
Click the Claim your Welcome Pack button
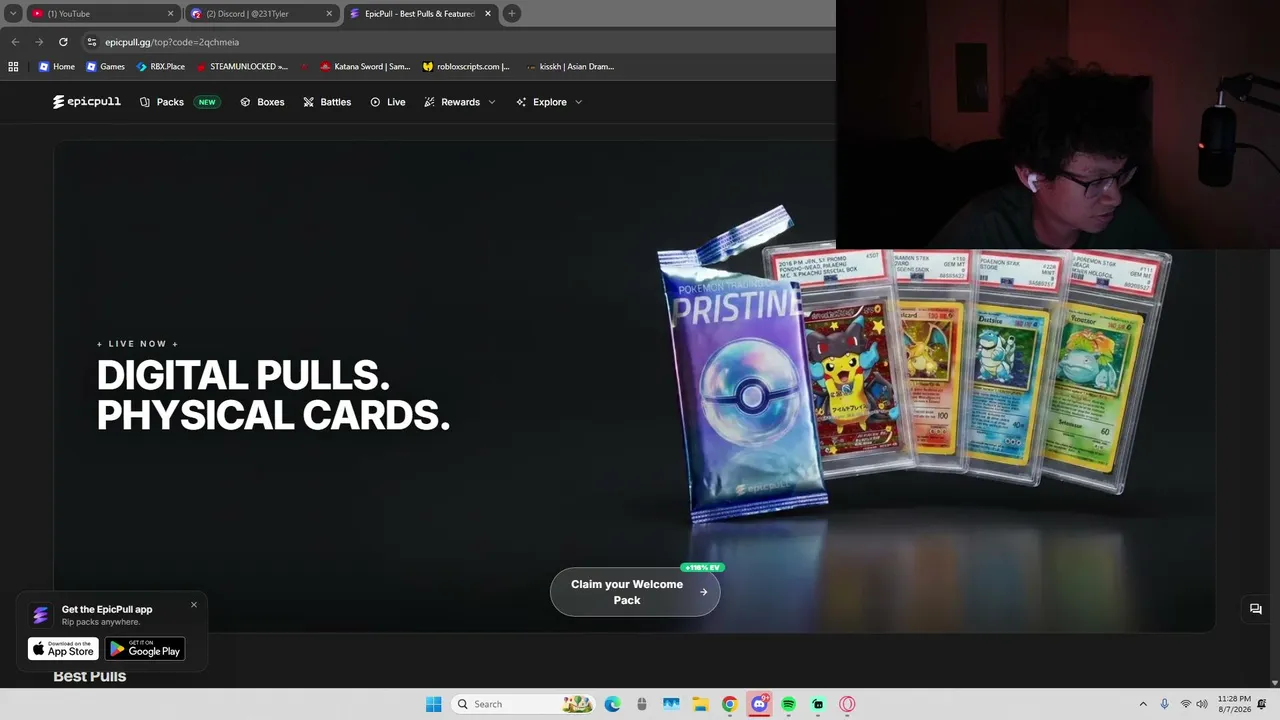635,592
